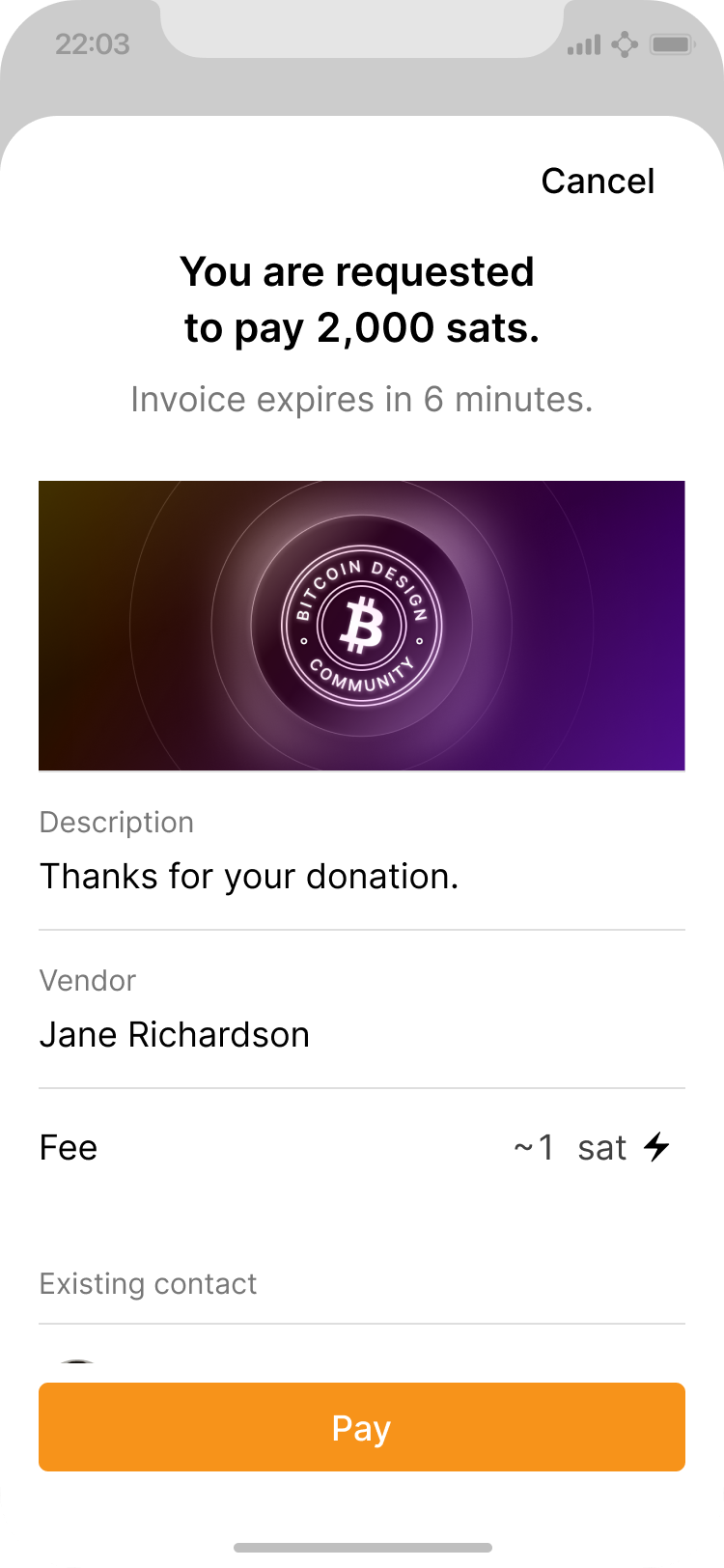The image size is (724, 1568).
Task: Click the network icon beside battery
Action: [626, 44]
